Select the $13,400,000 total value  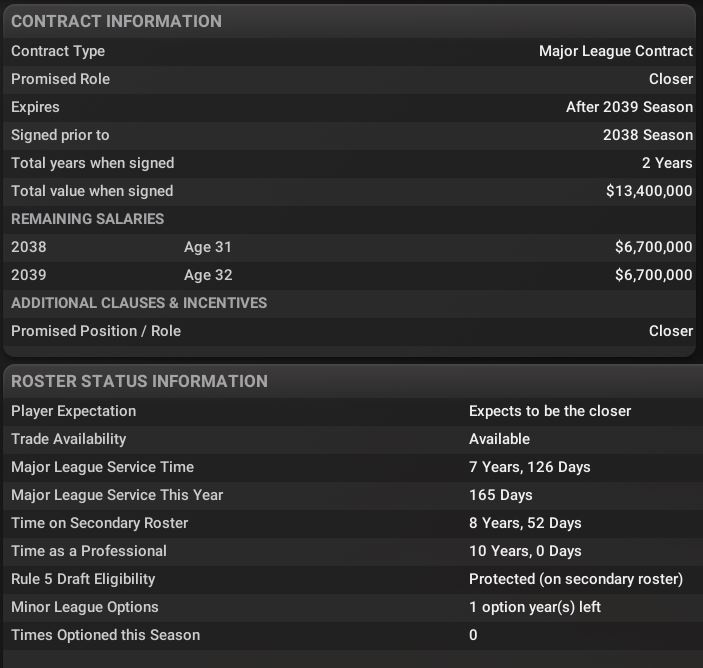point(649,191)
